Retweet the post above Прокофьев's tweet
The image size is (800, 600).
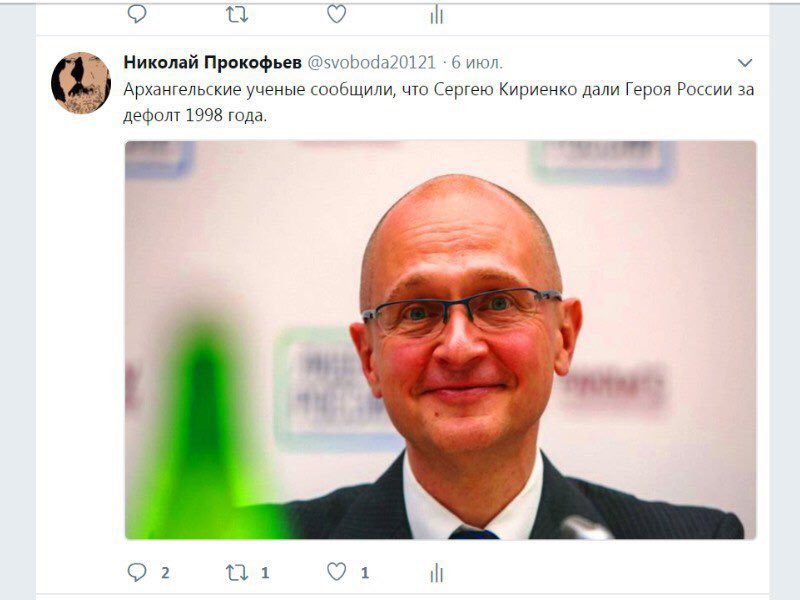pos(237,14)
